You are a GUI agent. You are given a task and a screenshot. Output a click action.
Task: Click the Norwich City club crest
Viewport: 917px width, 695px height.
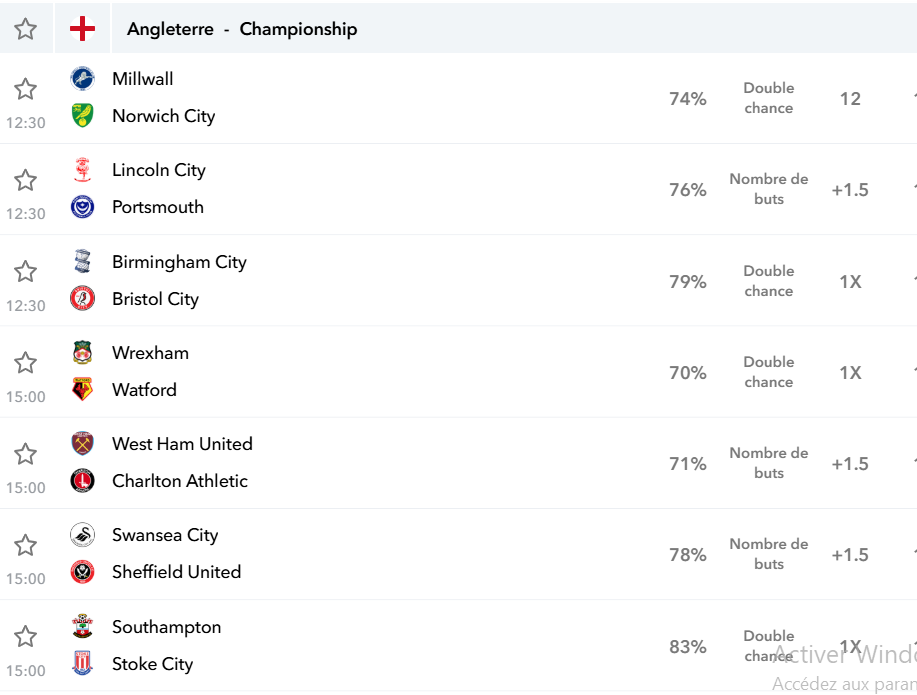click(x=82, y=115)
